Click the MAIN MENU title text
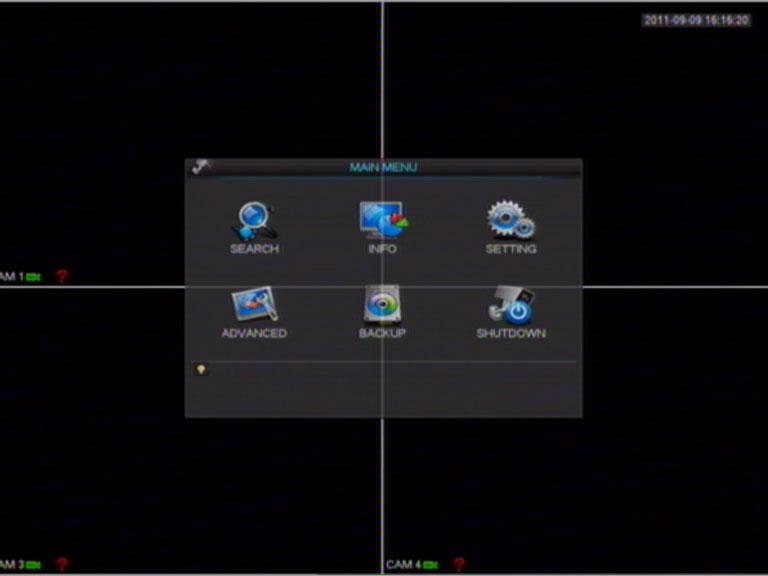The width and height of the screenshot is (768, 576). coord(383,167)
